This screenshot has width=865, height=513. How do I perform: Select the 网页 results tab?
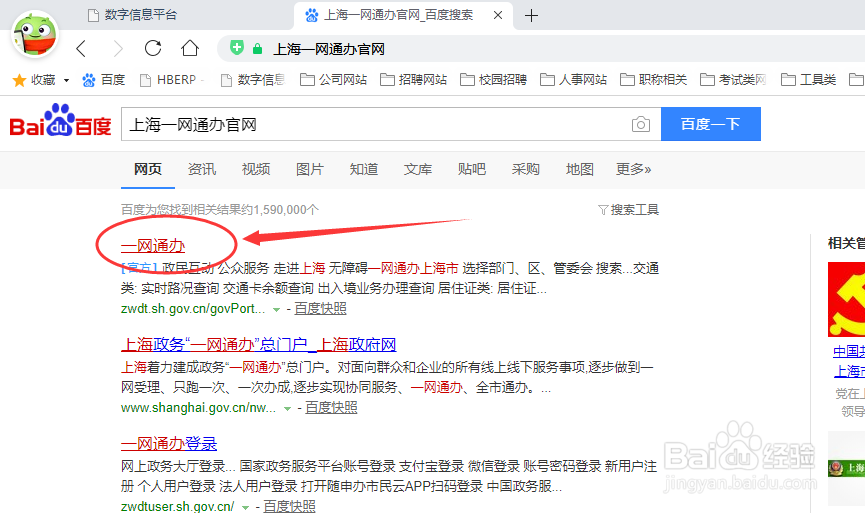point(148,169)
